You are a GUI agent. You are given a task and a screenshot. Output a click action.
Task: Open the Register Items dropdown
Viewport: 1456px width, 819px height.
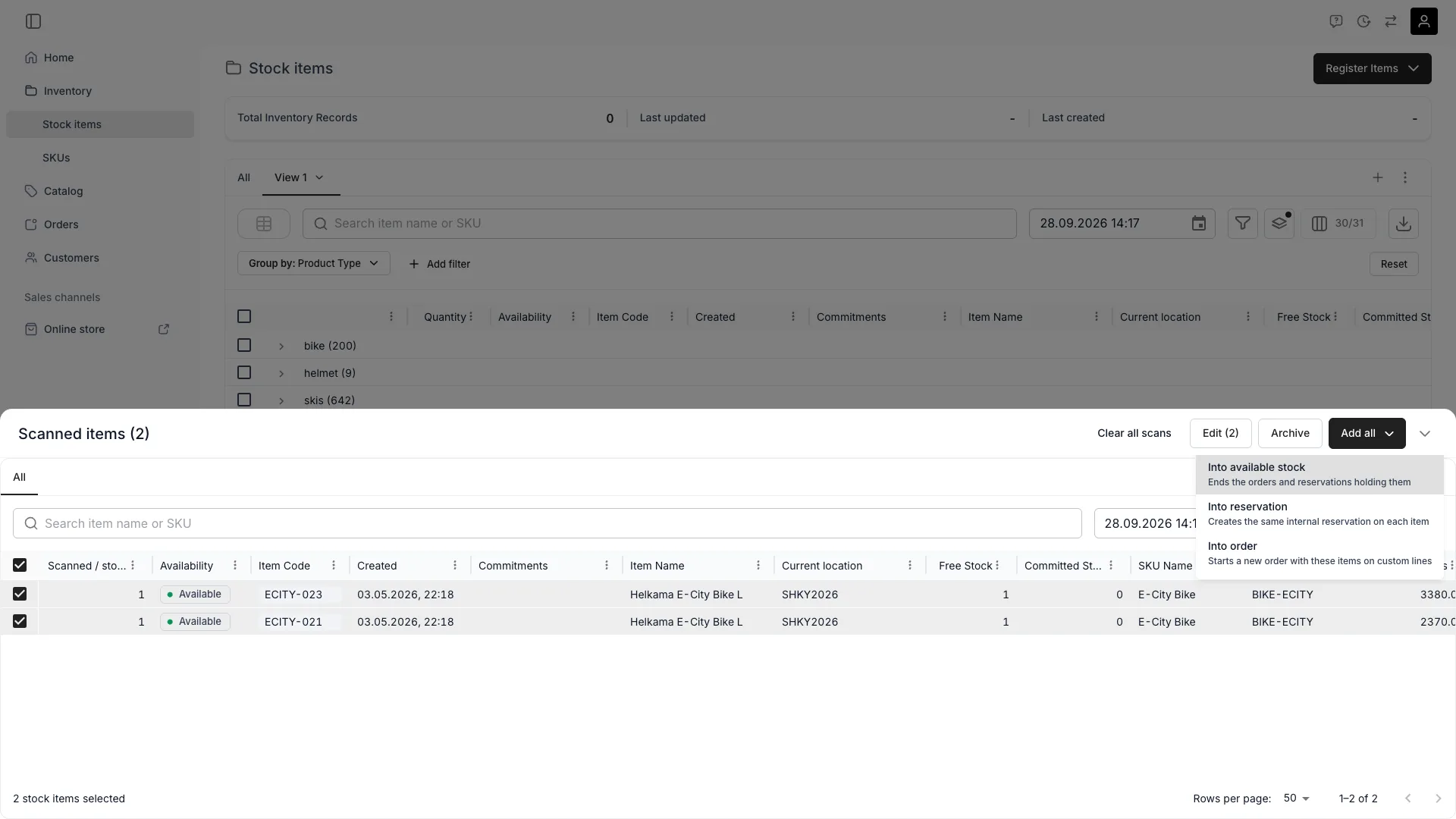1372,68
